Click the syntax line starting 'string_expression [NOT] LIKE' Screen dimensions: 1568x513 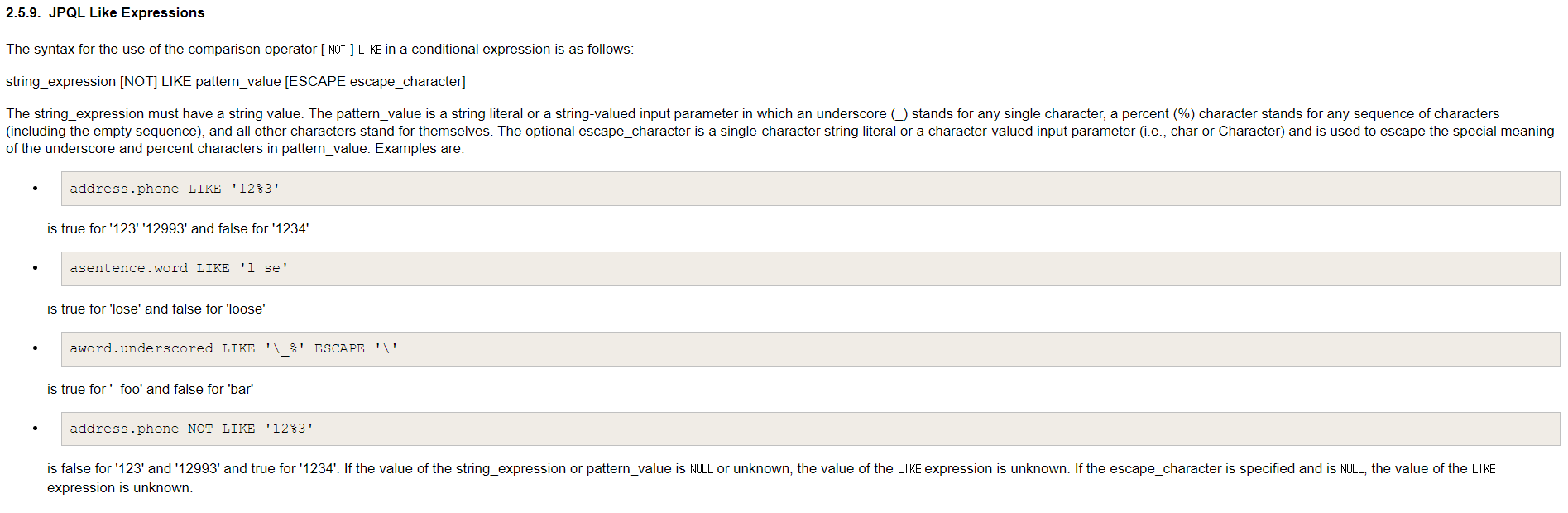pos(236,81)
